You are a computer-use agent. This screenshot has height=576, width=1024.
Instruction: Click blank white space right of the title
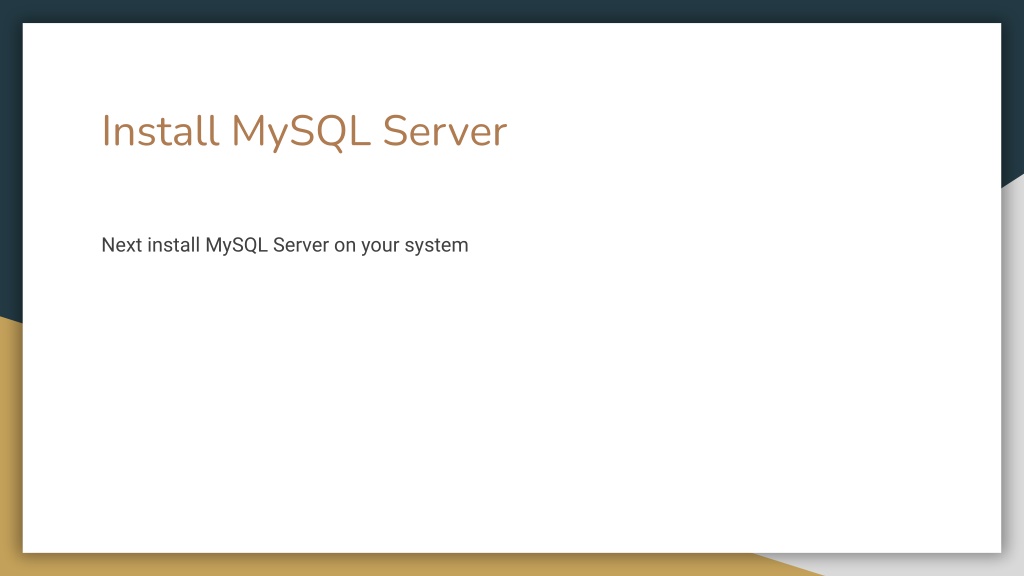click(751, 131)
